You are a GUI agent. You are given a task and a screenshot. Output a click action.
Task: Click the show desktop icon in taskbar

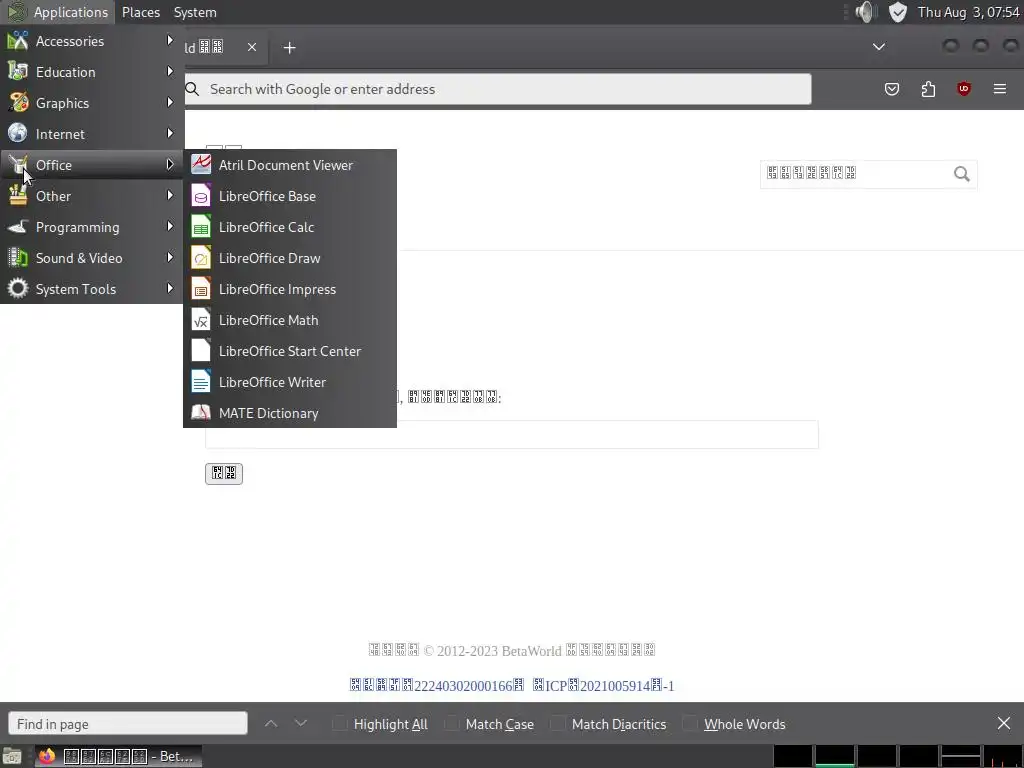pyautogui.click(x=12, y=756)
